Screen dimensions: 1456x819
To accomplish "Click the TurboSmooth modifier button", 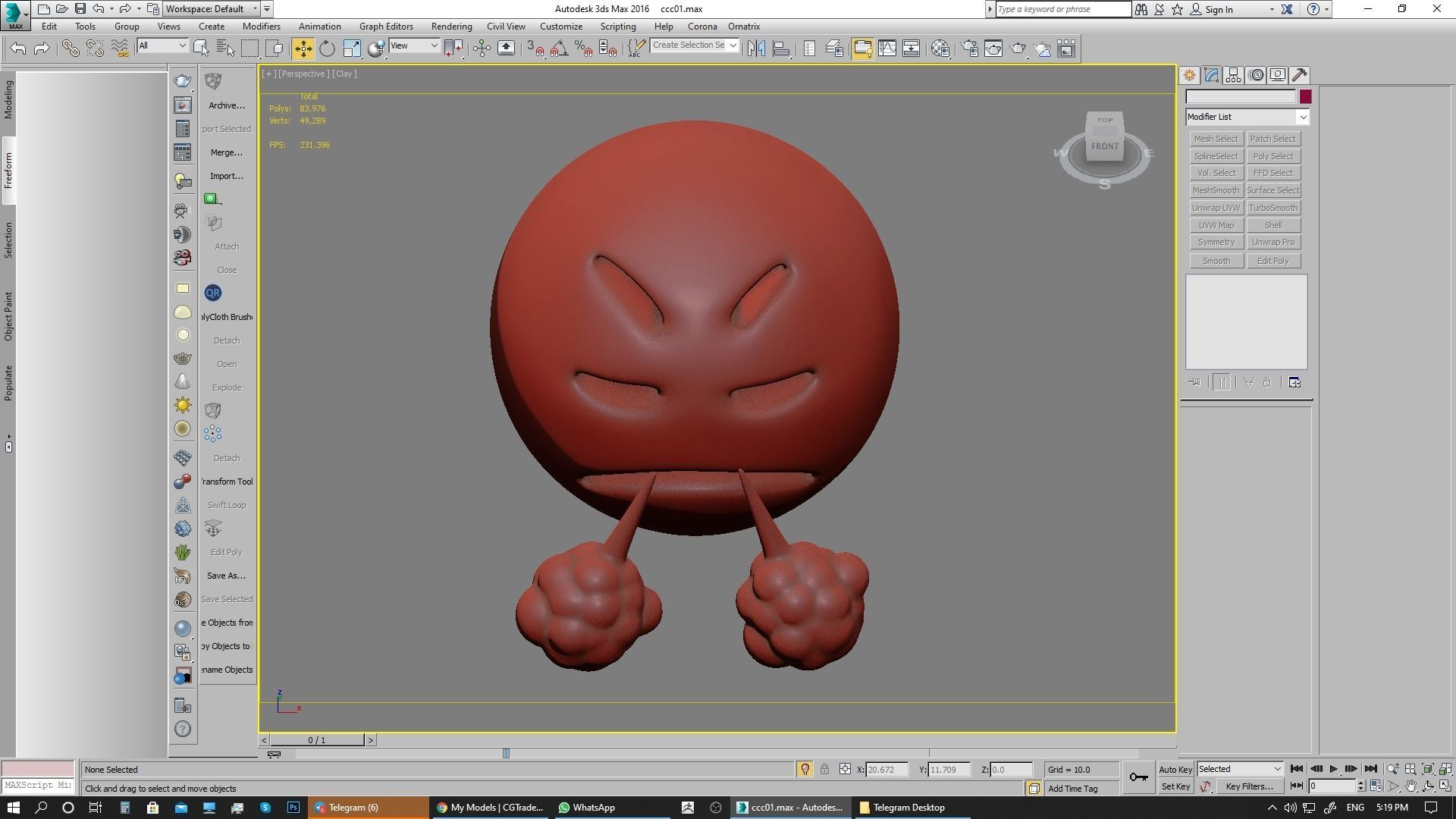I will (1272, 208).
